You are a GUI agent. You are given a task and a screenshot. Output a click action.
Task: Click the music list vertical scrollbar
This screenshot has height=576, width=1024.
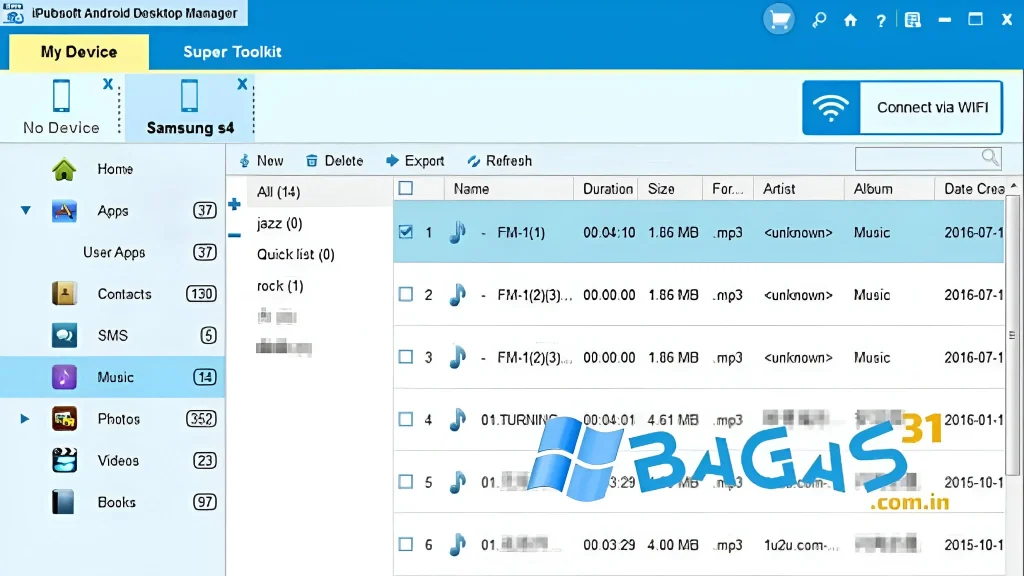(1012, 335)
